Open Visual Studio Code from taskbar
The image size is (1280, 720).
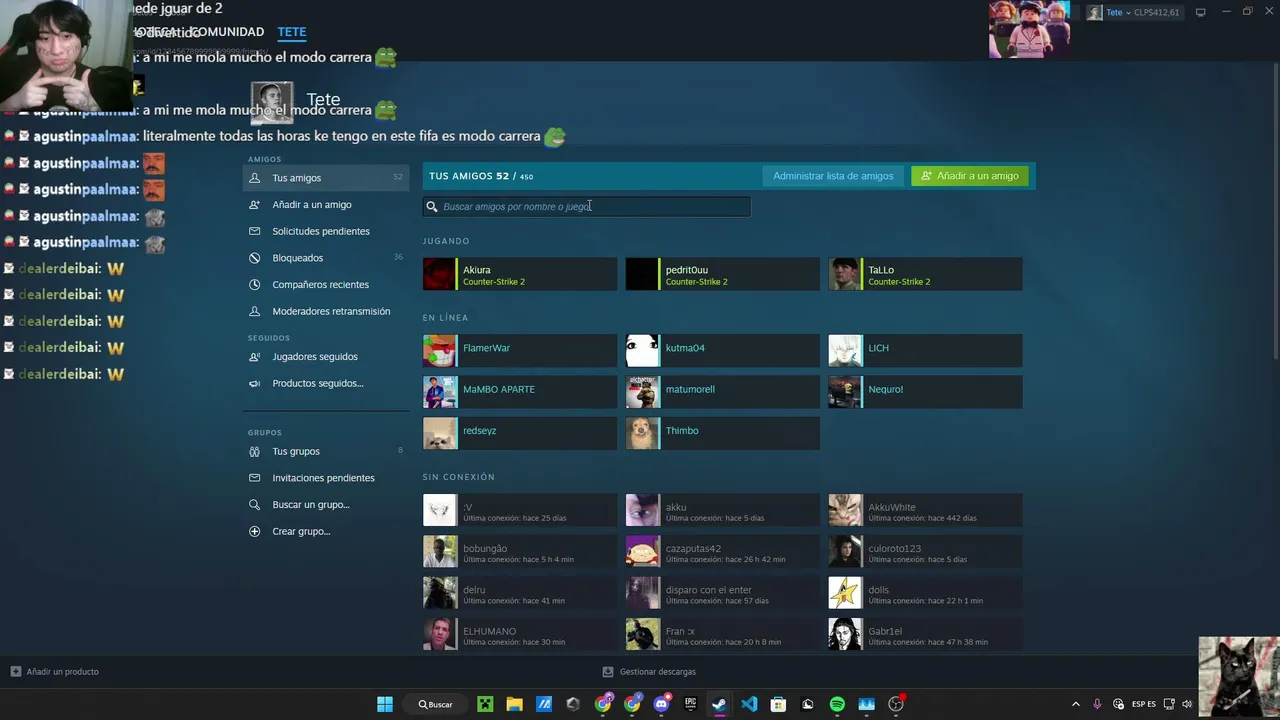click(x=749, y=704)
